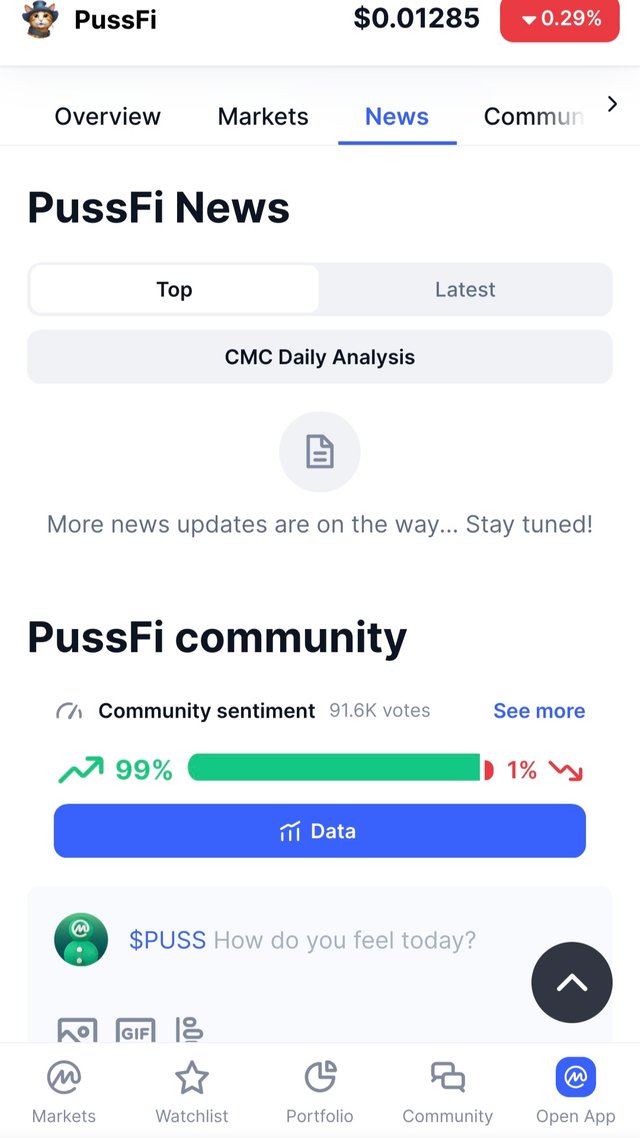Vote bullish with the green 99% arrow
640x1138 pixels.
tap(81, 770)
